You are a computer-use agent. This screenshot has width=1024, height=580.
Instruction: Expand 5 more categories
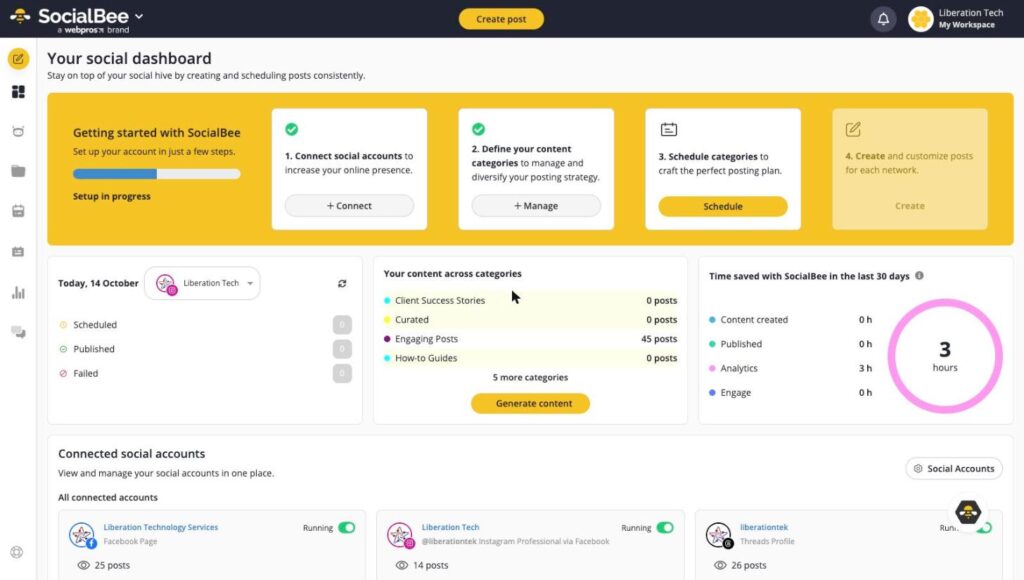530,378
